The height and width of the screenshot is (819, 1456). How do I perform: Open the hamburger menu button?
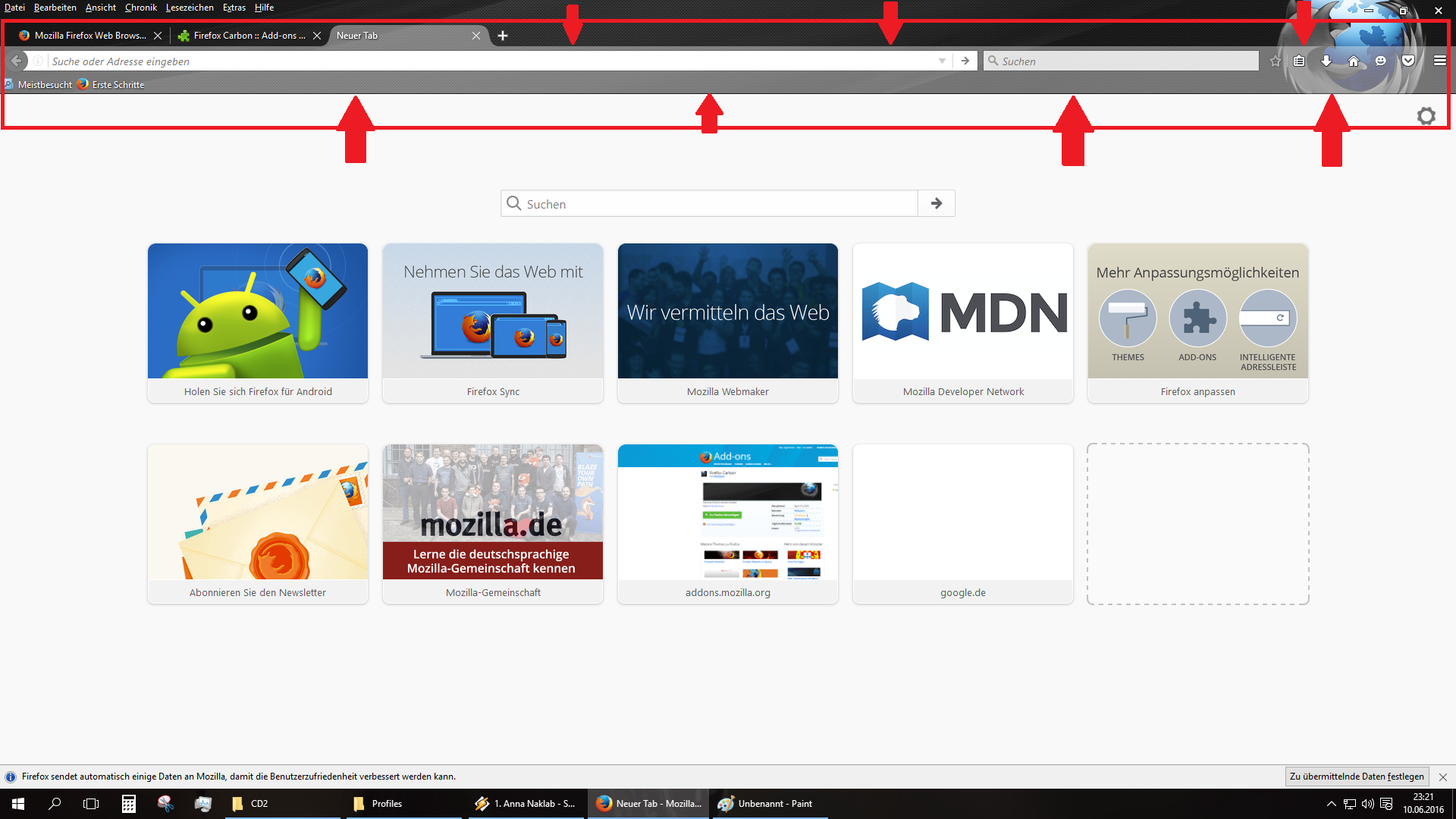click(1439, 61)
